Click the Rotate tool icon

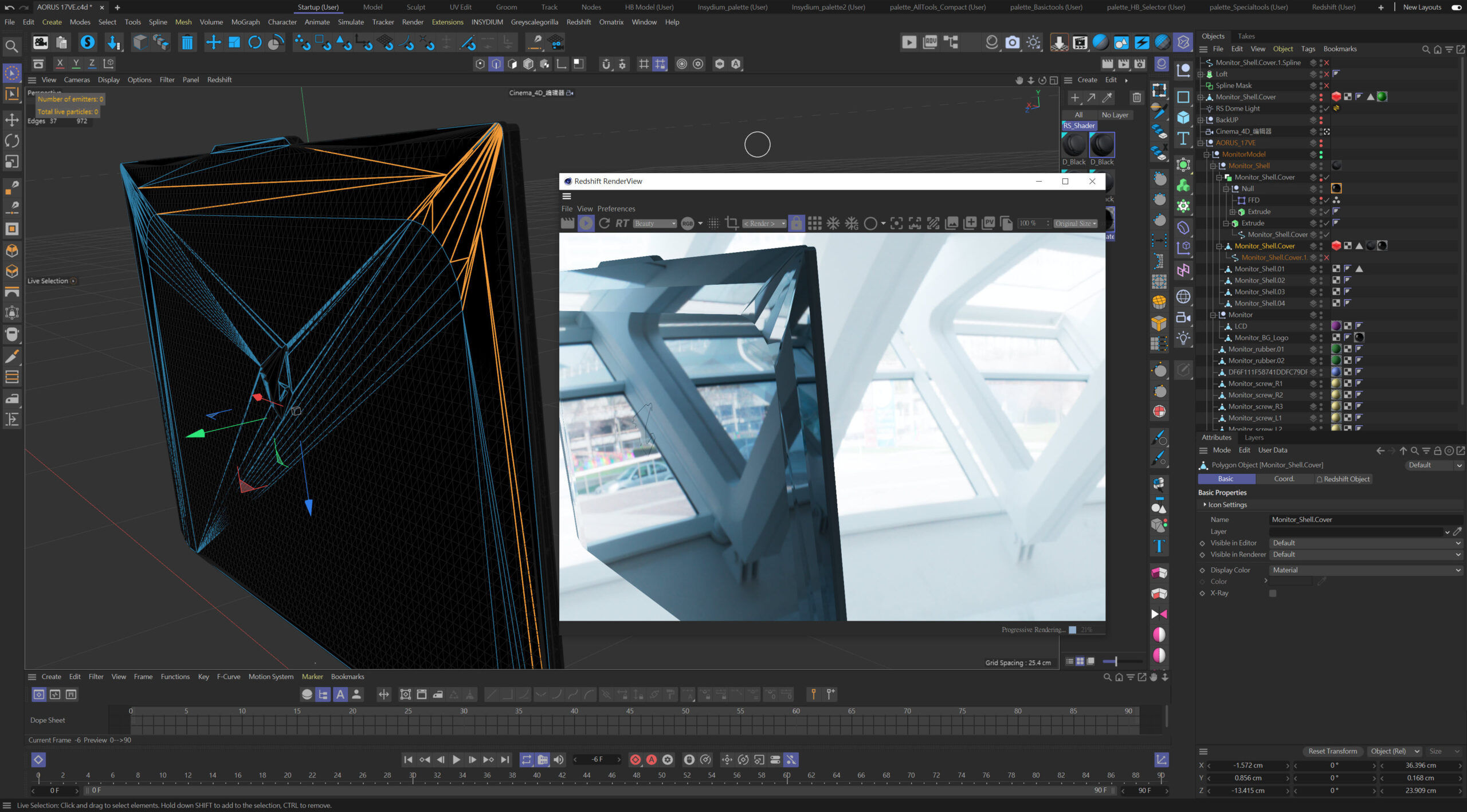click(255, 42)
